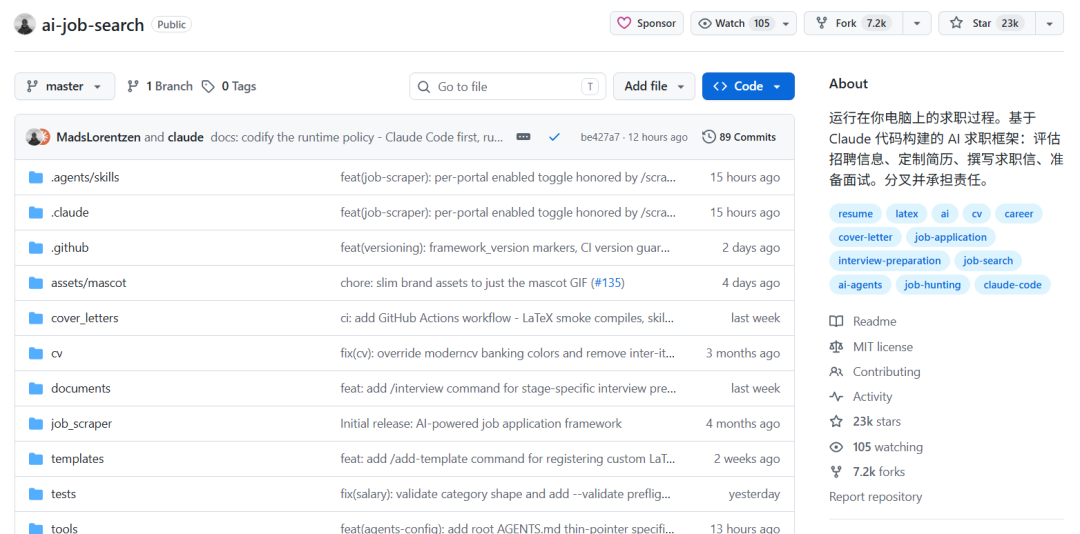Open the Readme link in About
The height and width of the screenshot is (534, 1080).
(x=863, y=321)
